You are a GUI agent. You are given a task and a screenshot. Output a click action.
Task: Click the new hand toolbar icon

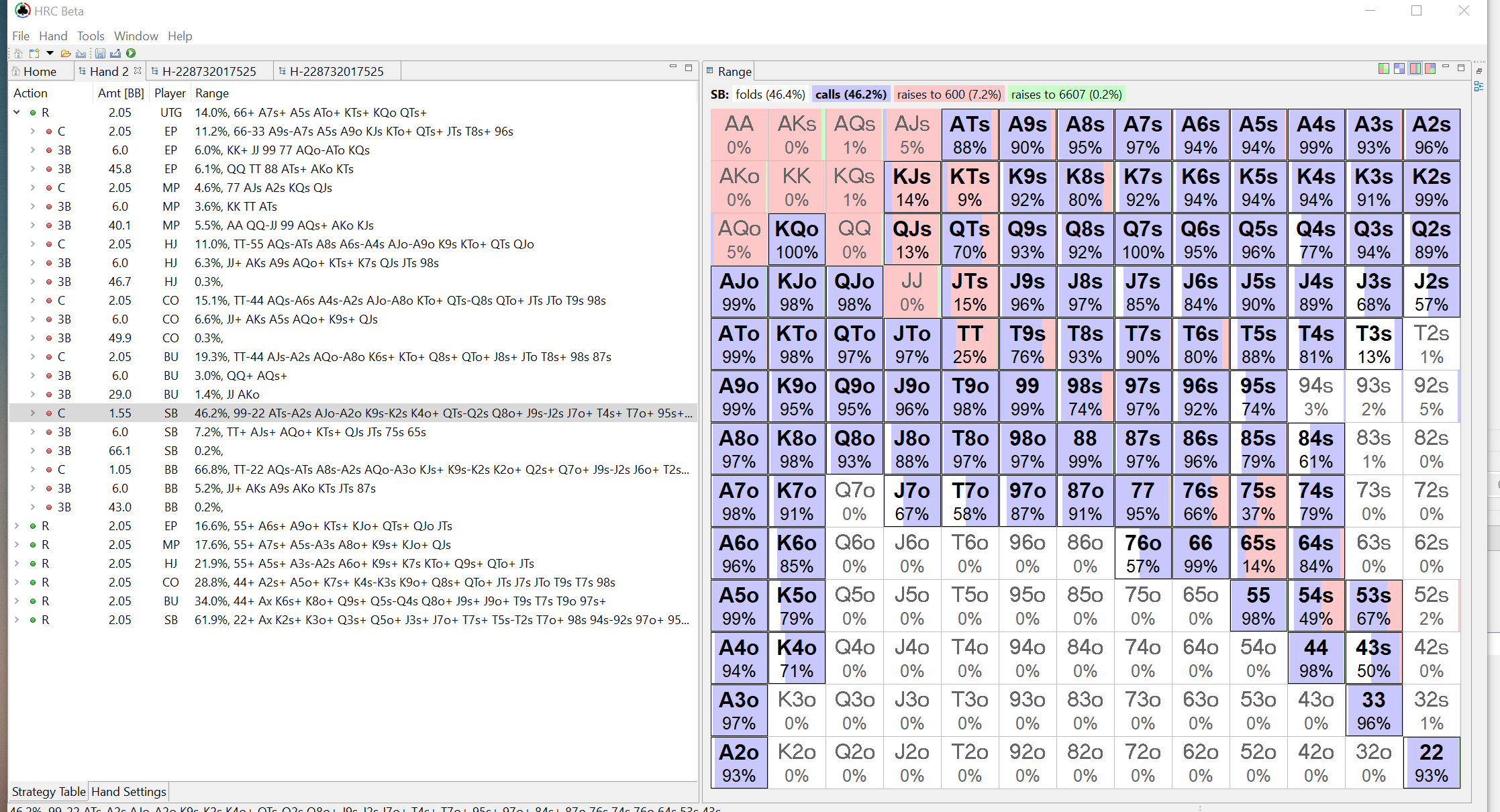coord(34,53)
